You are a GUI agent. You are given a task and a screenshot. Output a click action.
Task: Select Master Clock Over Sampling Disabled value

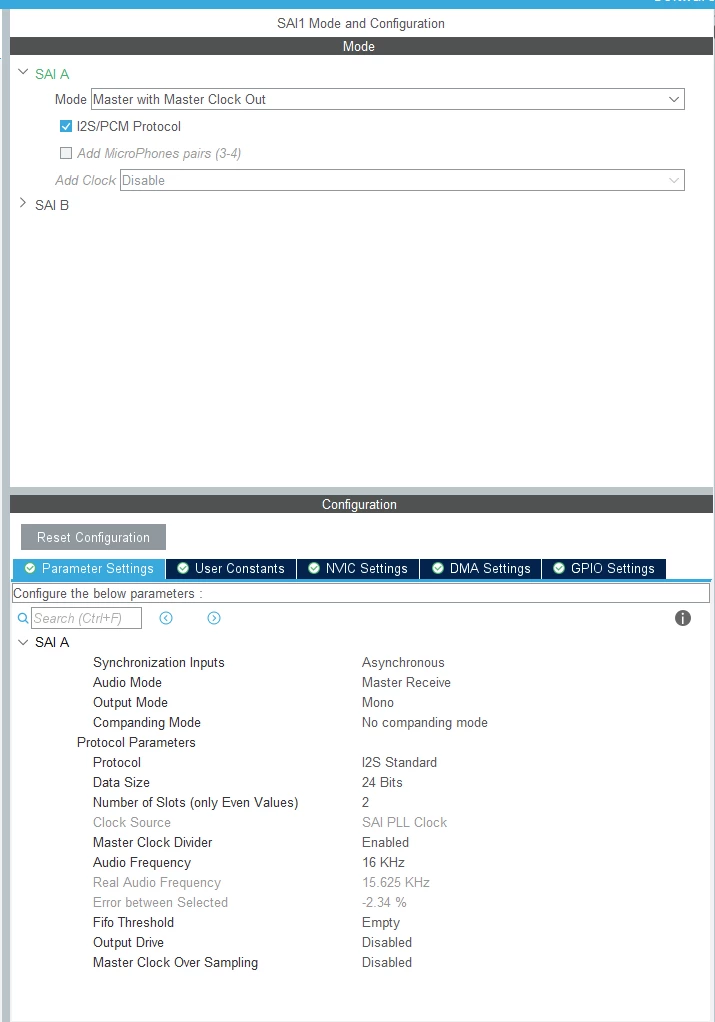pyautogui.click(x=387, y=963)
